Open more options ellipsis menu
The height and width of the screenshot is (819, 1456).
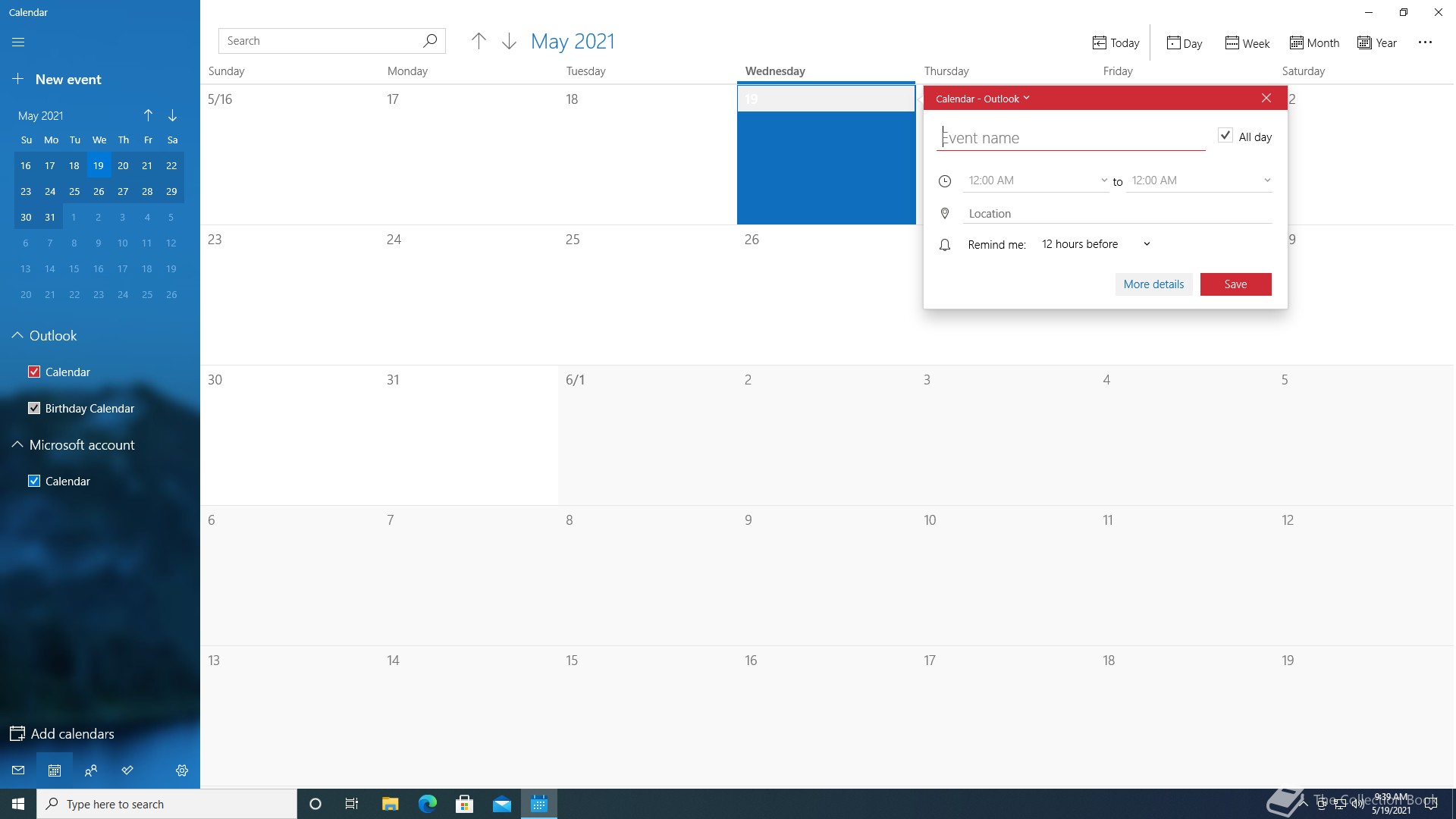[x=1425, y=42]
